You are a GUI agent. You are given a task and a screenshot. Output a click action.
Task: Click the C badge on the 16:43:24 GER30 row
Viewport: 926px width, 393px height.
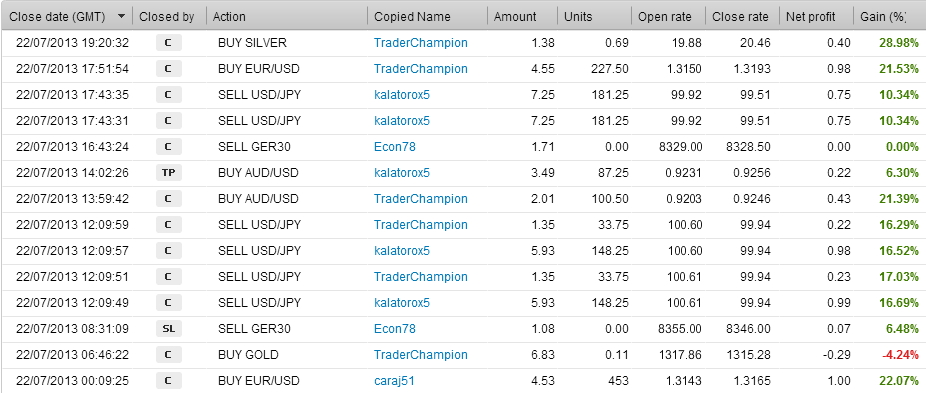tap(168, 147)
